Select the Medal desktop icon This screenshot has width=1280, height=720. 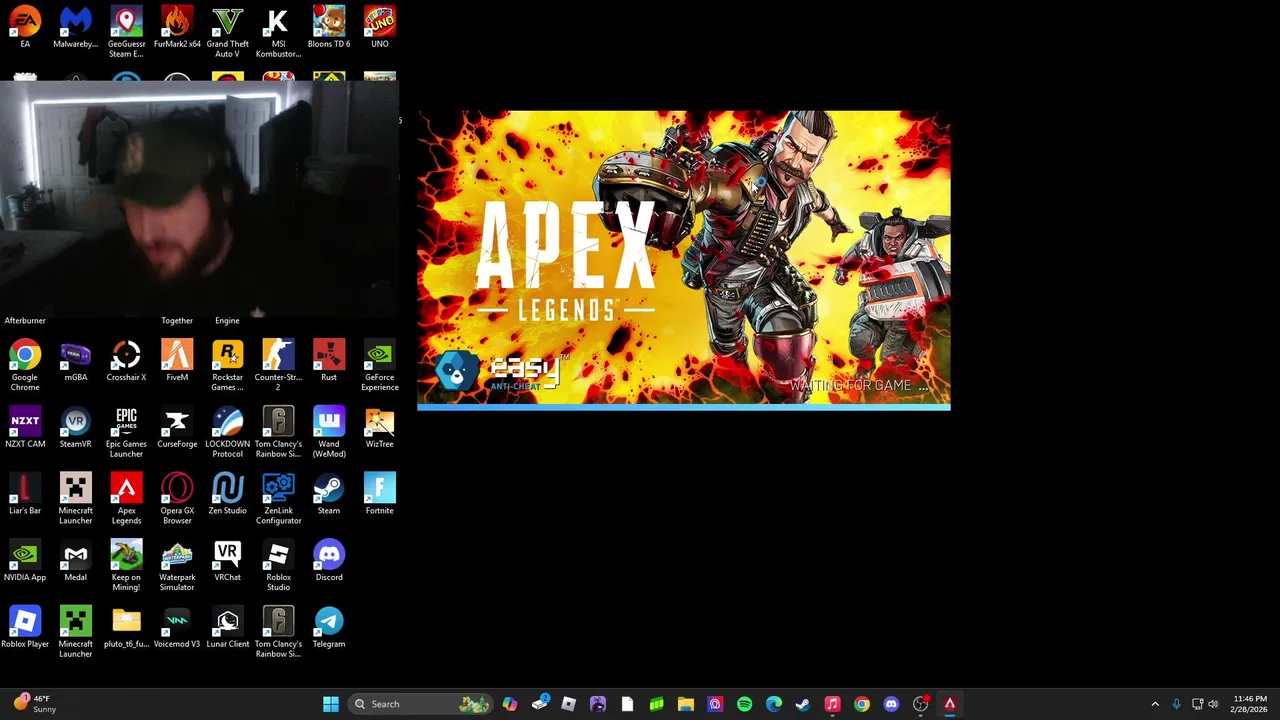(x=76, y=561)
